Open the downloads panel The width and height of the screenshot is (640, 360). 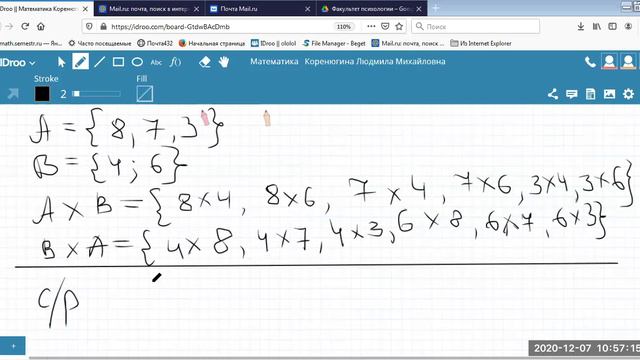(580, 27)
